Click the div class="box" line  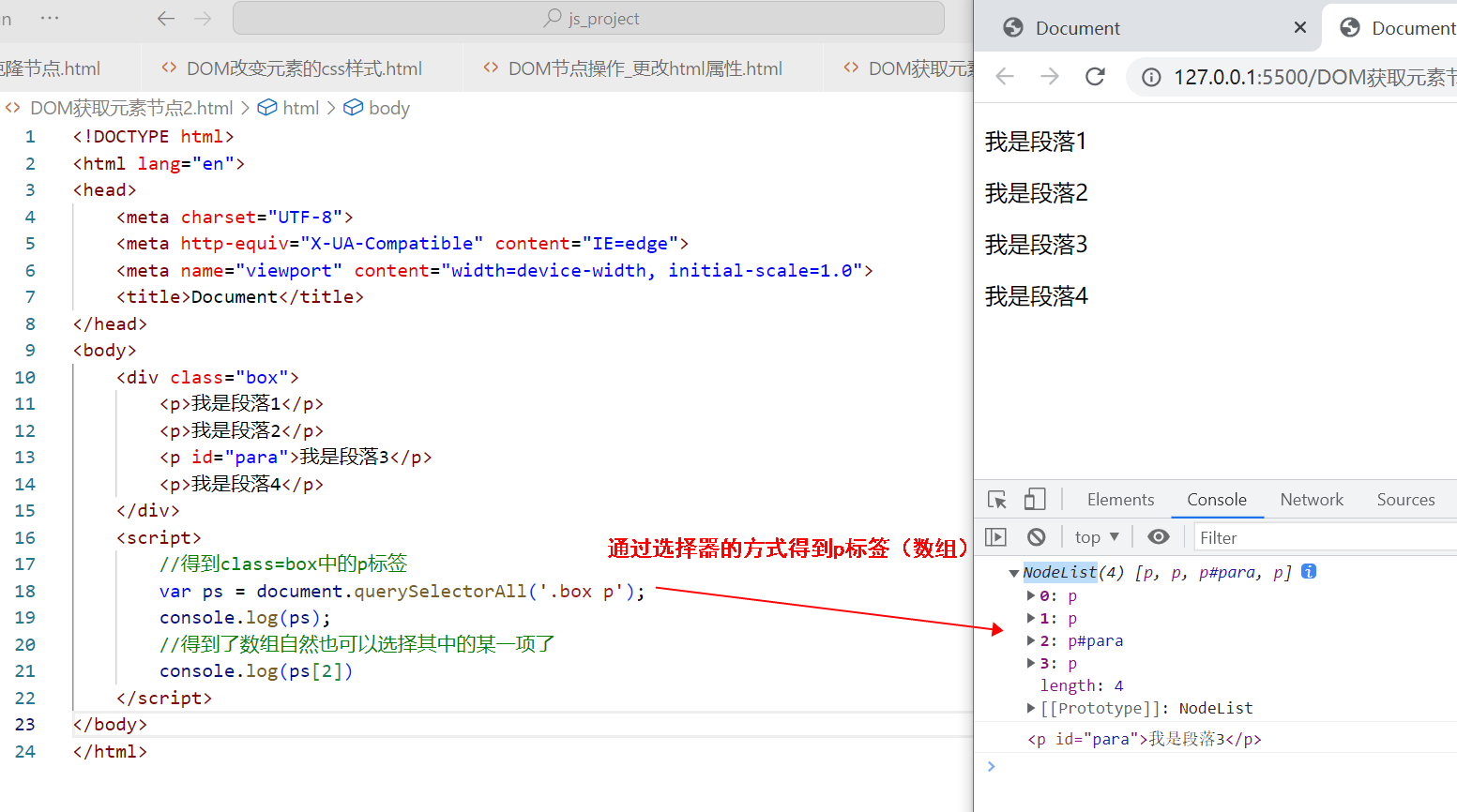click(x=207, y=377)
